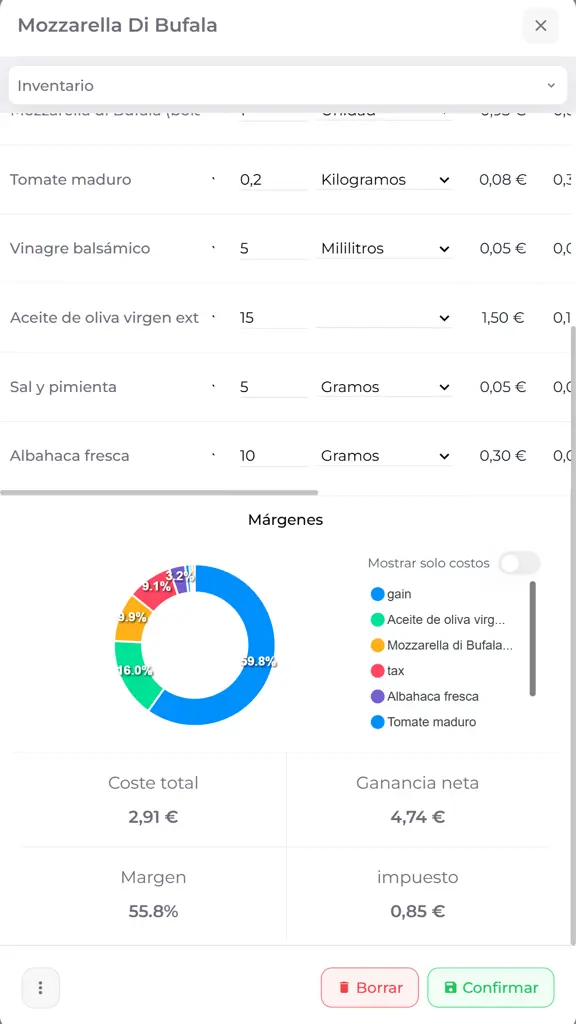The height and width of the screenshot is (1024, 576).
Task: Close the Mozzarella Di Bufala panel
Action: click(540, 25)
